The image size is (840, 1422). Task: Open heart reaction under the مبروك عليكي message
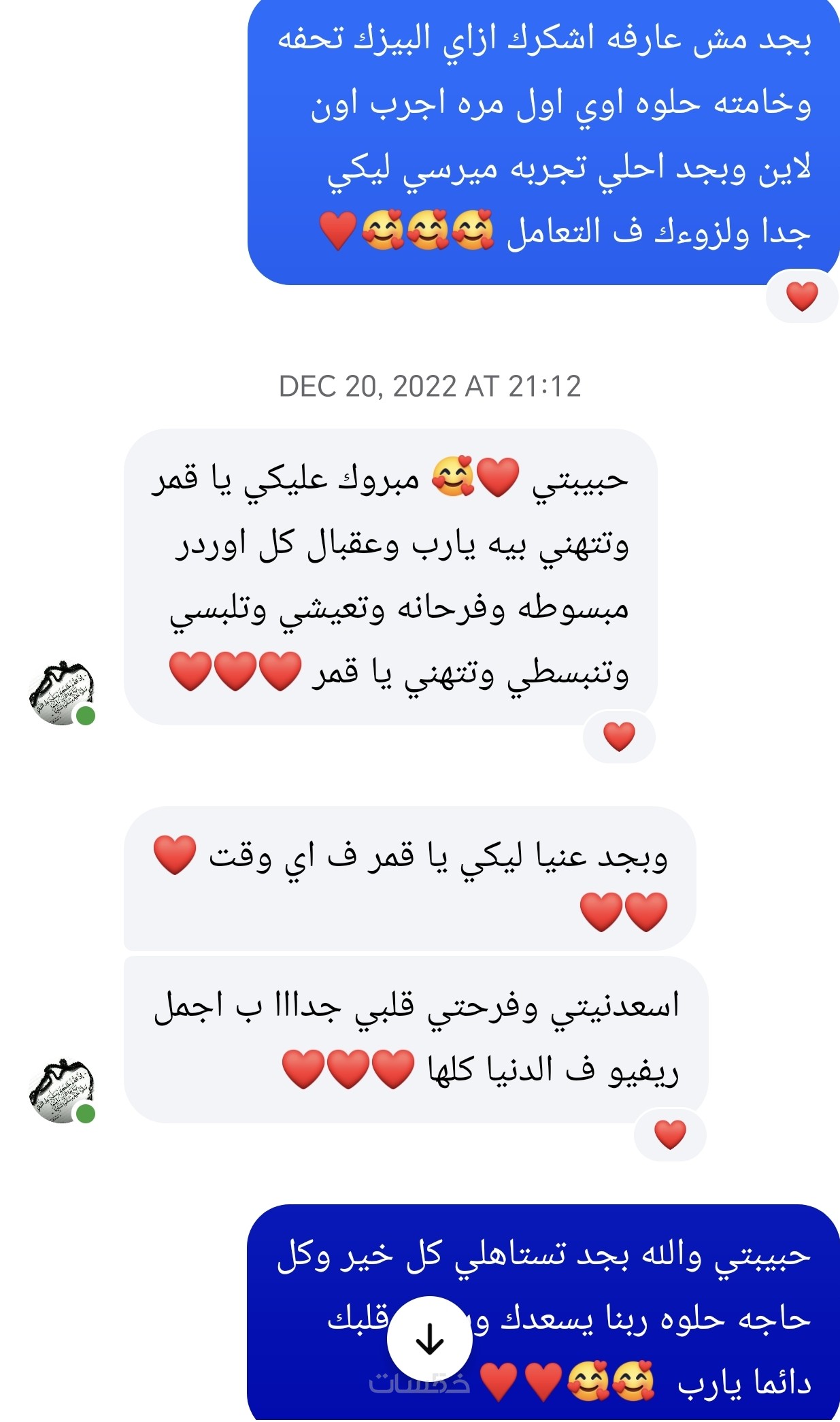click(x=619, y=736)
